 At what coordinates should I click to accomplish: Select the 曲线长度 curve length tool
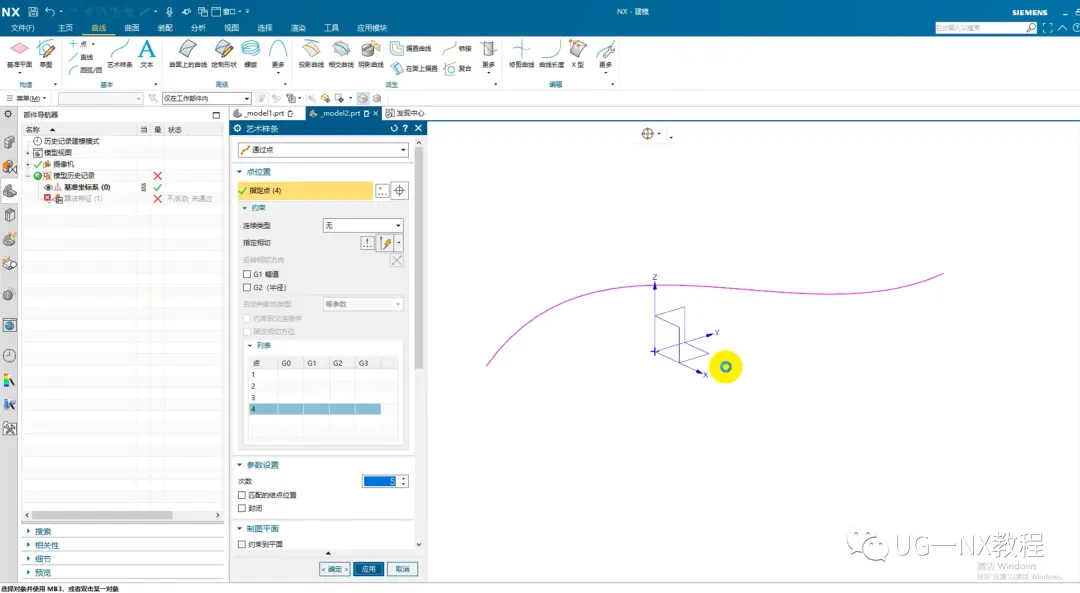point(551,54)
